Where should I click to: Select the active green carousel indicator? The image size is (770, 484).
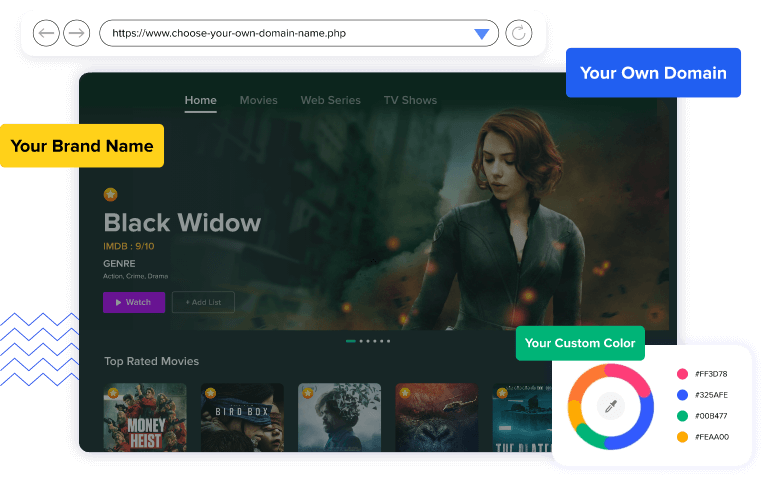(x=351, y=341)
